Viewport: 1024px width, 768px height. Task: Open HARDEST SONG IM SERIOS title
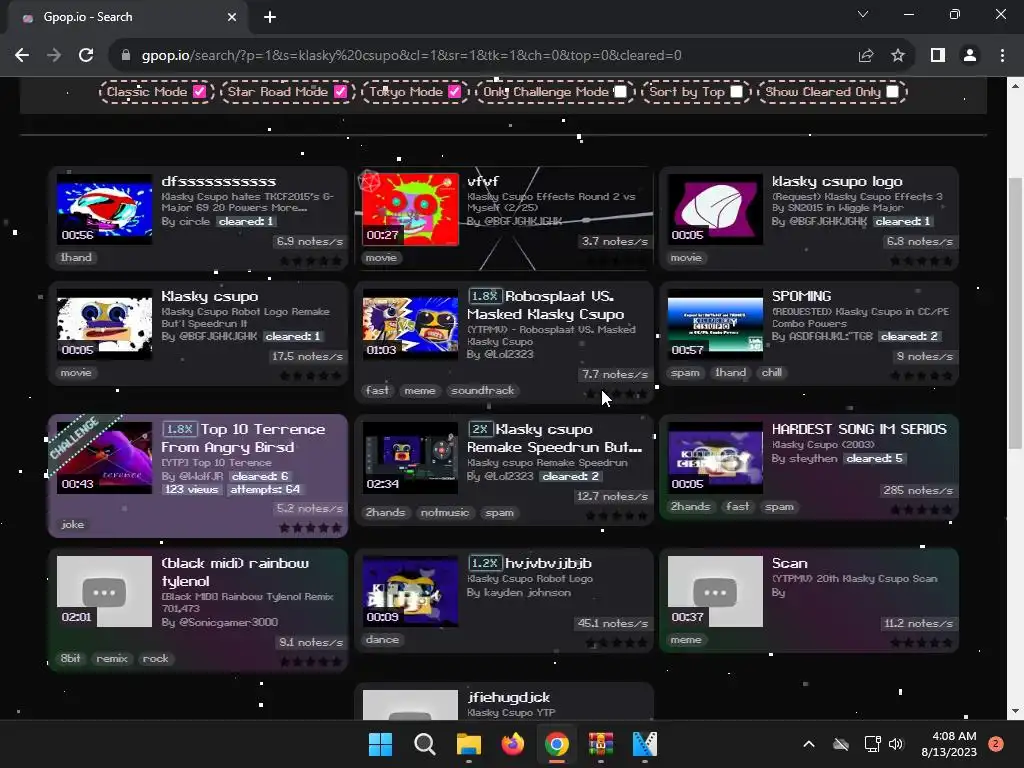click(x=859, y=429)
